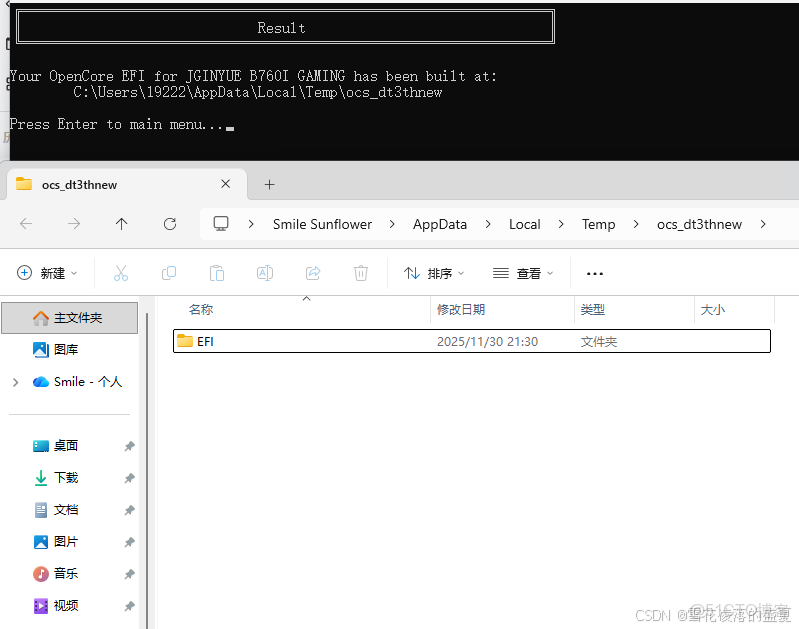Unpin 文档 using its pin icon
Screen dimensions: 799x629
pos(129,510)
